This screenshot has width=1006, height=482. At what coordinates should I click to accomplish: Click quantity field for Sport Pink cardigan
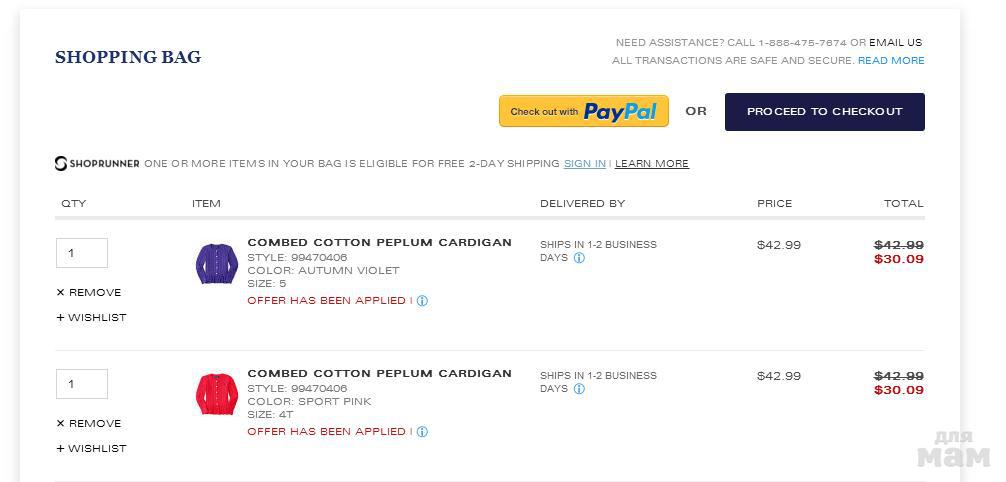click(82, 384)
